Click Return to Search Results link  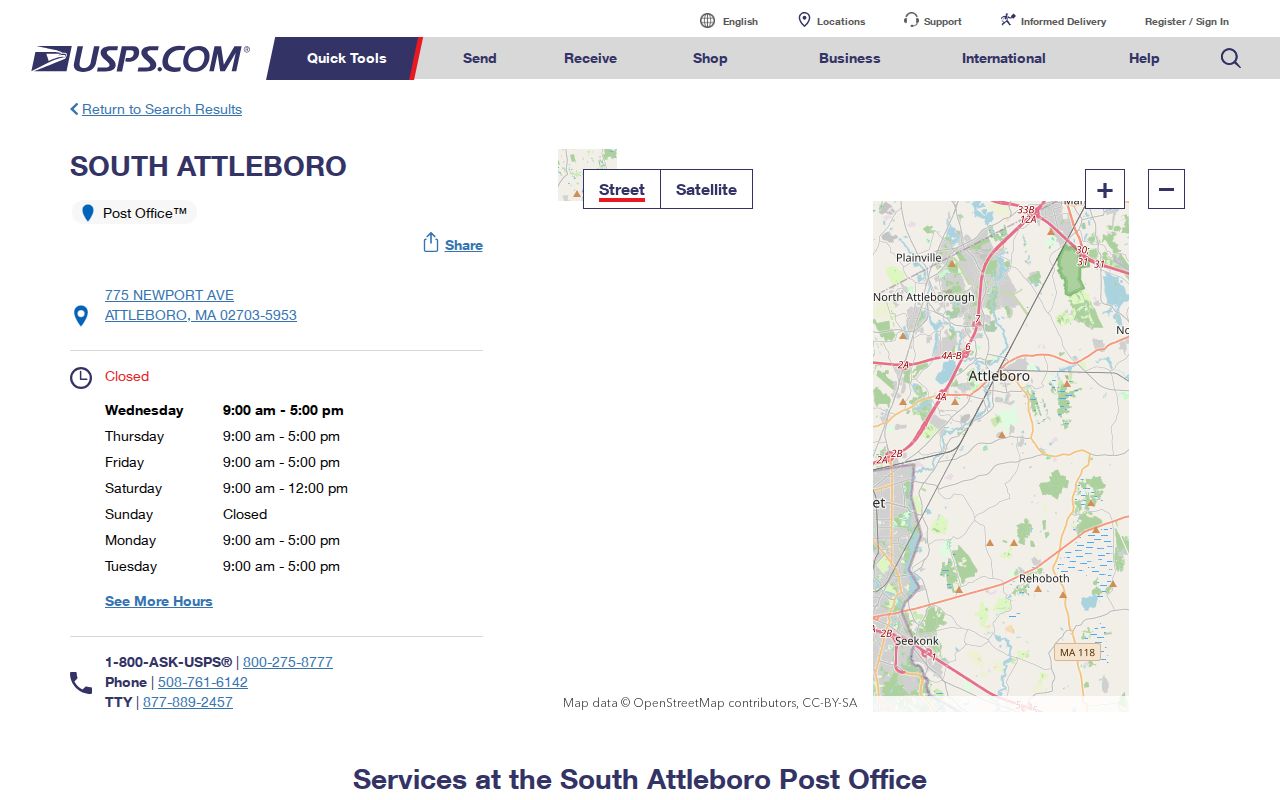coord(162,109)
